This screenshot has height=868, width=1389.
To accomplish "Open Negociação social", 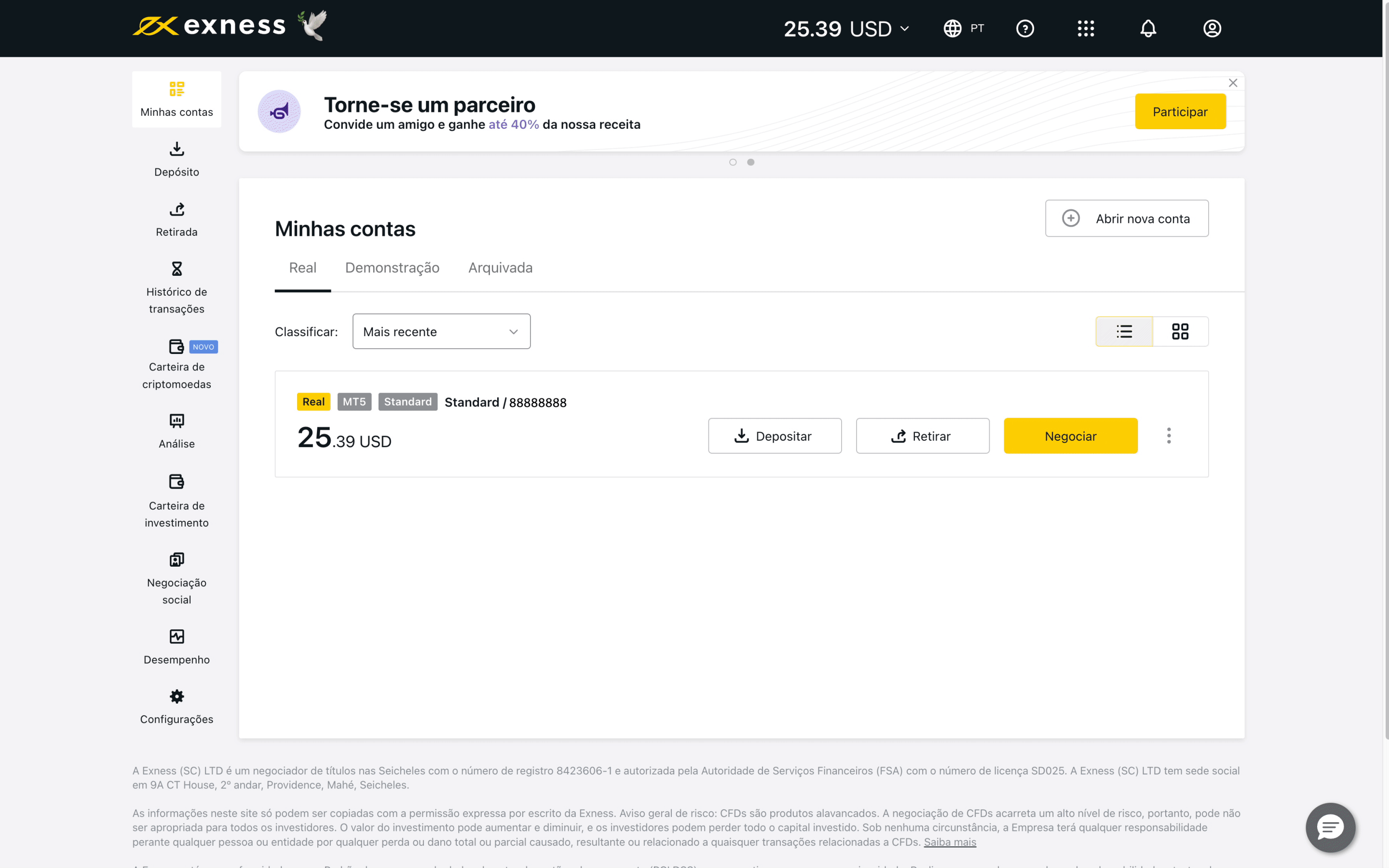I will [x=177, y=578].
